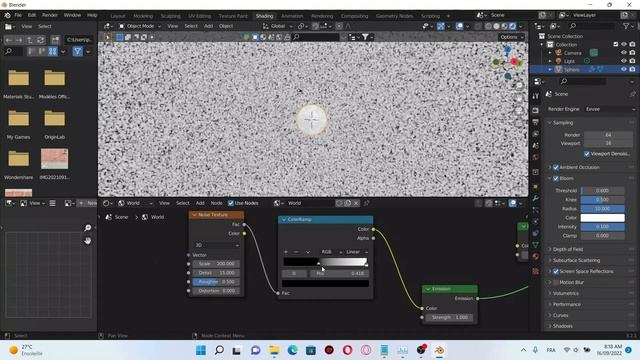
Task: Adjust the Noise Texture Roughness slider
Action: pyautogui.click(x=216, y=282)
